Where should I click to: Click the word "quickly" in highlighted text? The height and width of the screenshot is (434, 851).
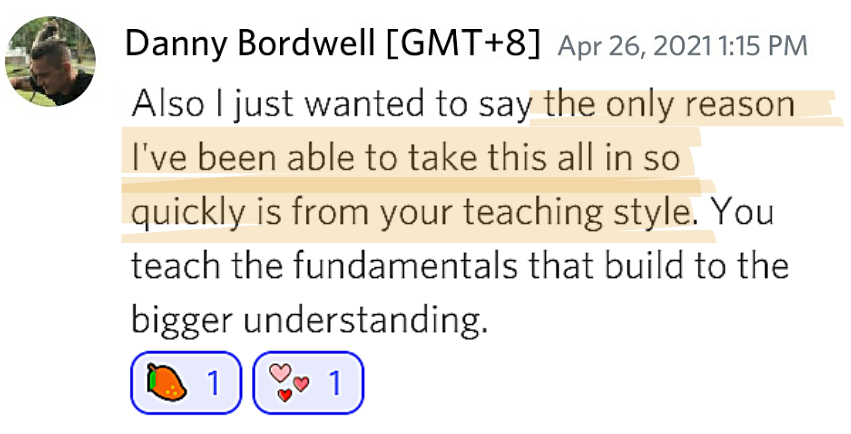pos(188,211)
